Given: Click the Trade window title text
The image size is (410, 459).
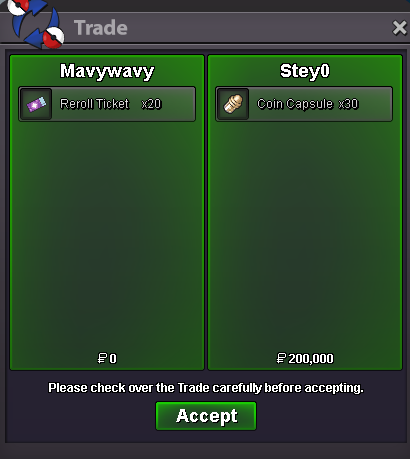Looking at the screenshot, I should (x=101, y=28).
